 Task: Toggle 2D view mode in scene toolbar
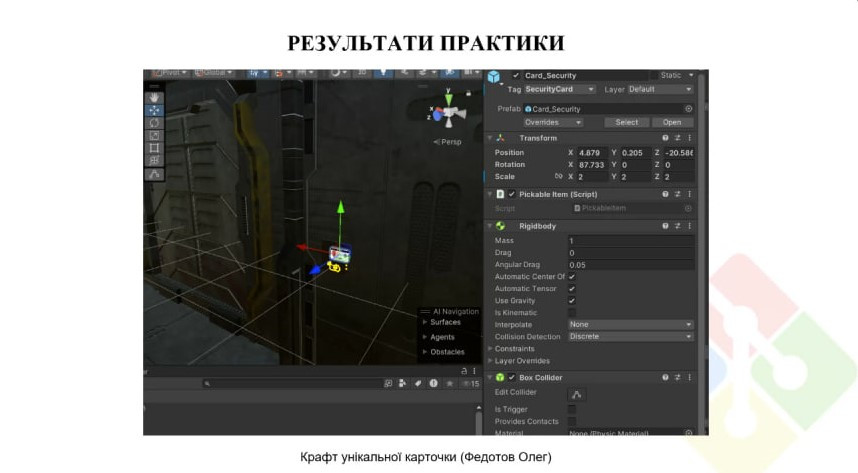362,73
